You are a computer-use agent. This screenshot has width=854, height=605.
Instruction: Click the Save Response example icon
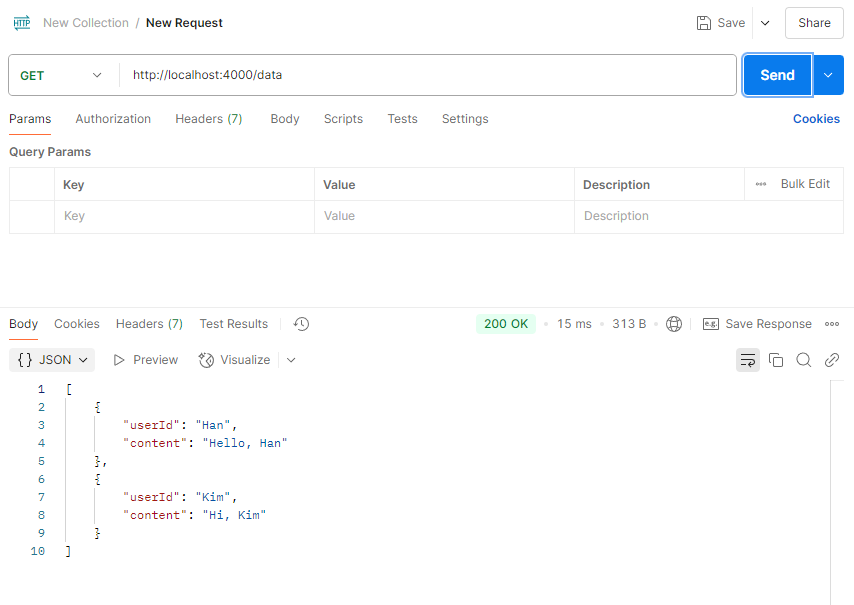tap(711, 324)
